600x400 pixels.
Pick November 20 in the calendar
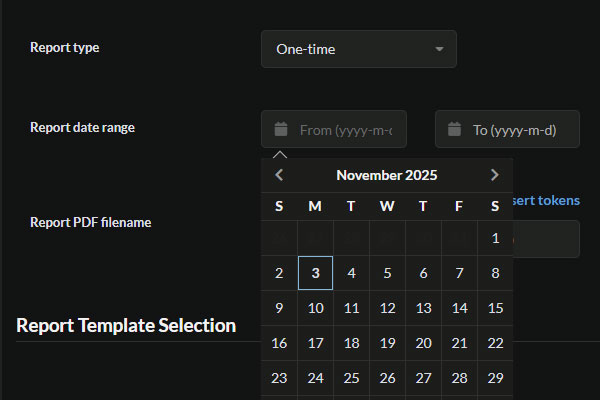click(423, 343)
